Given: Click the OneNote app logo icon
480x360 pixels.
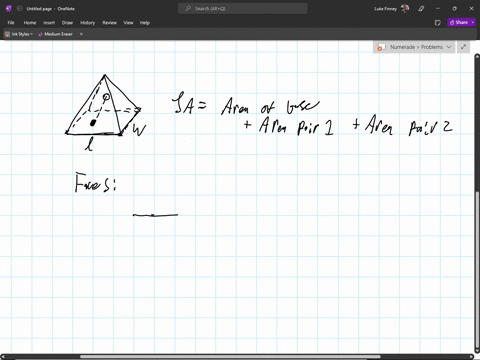Looking at the screenshot, I should click(8, 9).
